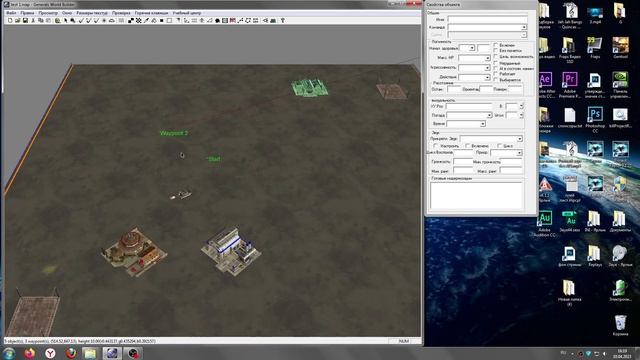Image resolution: width=640 pixels, height=360 pixels.
Task: Click the help icon ending the toolbar
Action: tap(282, 20)
